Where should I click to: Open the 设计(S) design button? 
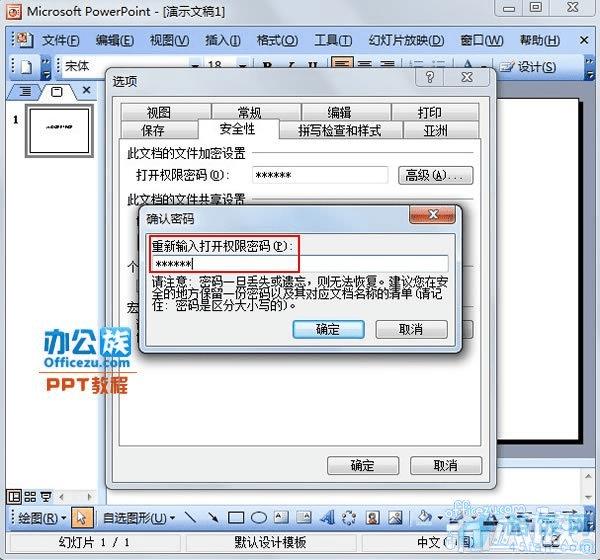coord(528,67)
